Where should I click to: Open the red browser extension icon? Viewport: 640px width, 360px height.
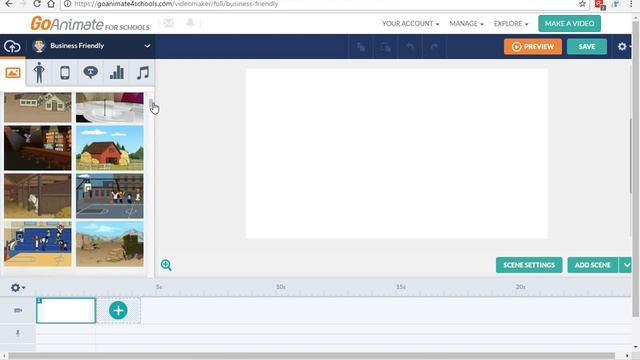click(x=600, y=4)
